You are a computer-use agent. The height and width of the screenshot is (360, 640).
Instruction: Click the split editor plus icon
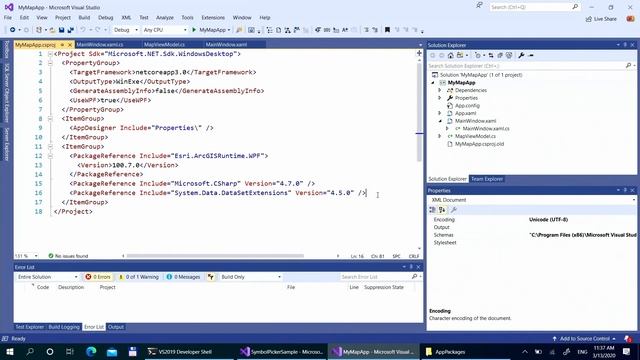click(x=419, y=53)
